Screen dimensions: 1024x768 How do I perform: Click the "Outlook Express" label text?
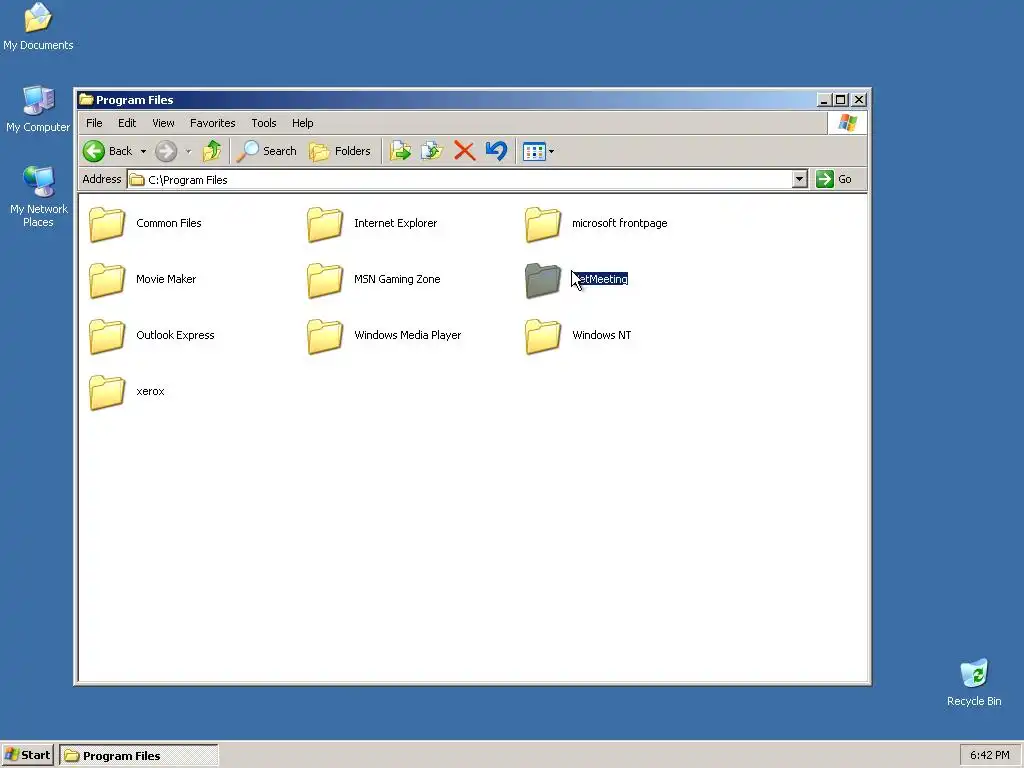(x=175, y=335)
